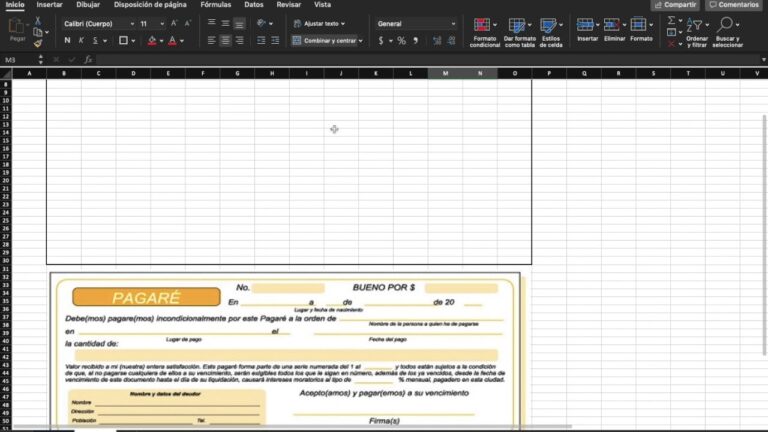Click the select-all corner triangle
The image size is (768, 432).
click(x=6, y=73)
